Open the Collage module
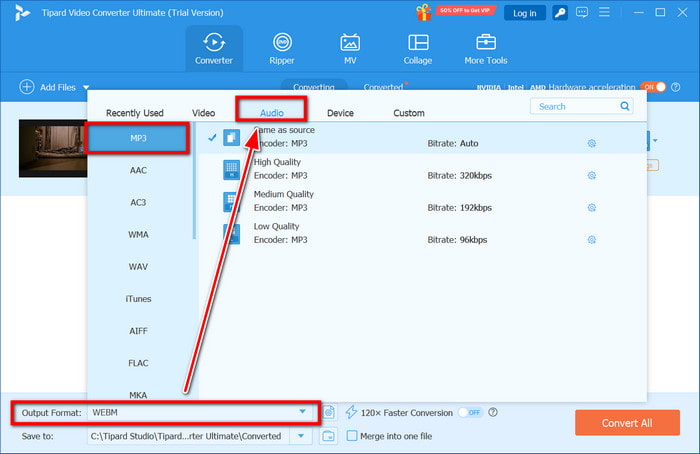This screenshot has width=700, height=454. point(418,49)
